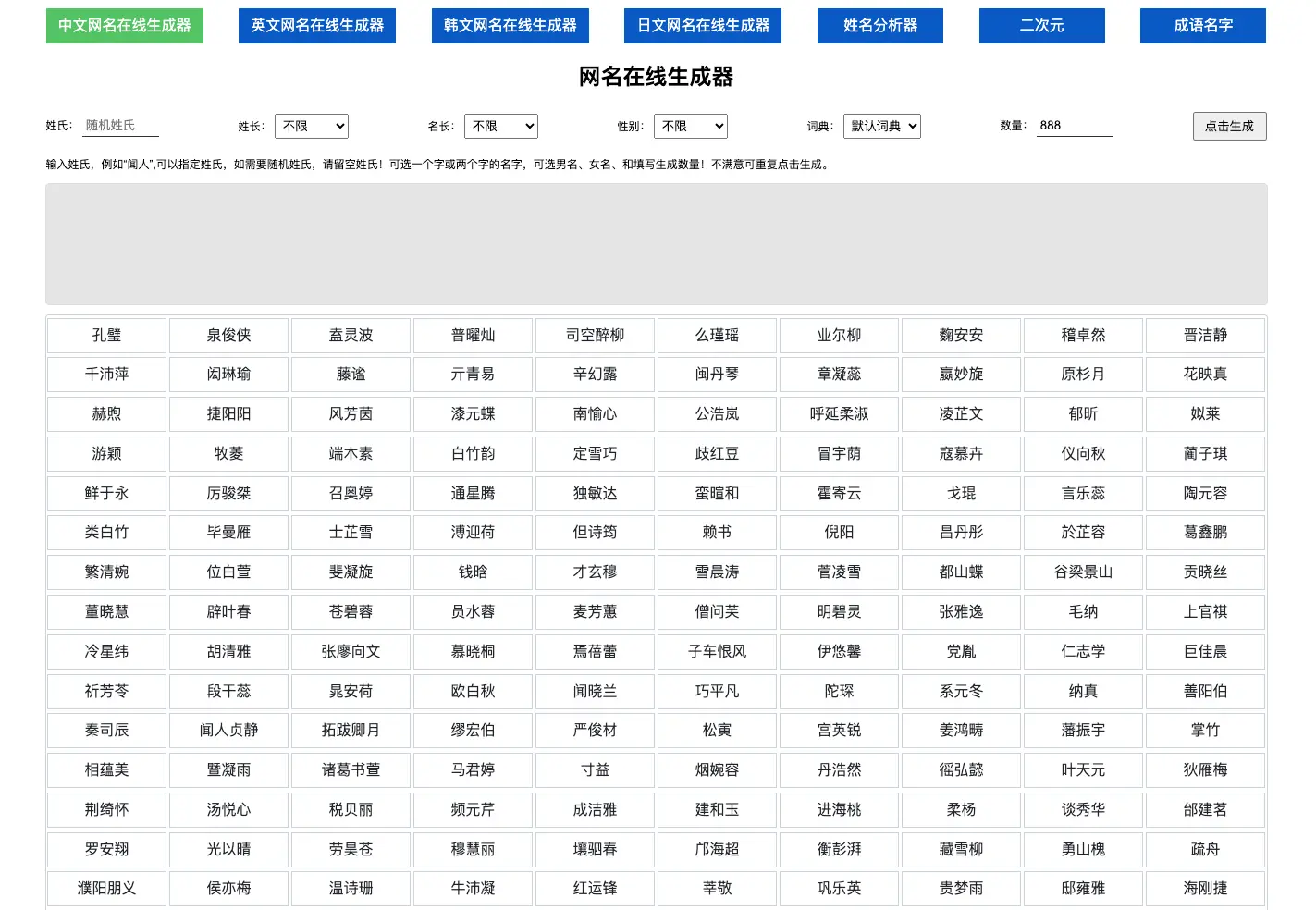The image size is (1316, 910).
Task: Click the name 柔杨
Action: point(962,810)
